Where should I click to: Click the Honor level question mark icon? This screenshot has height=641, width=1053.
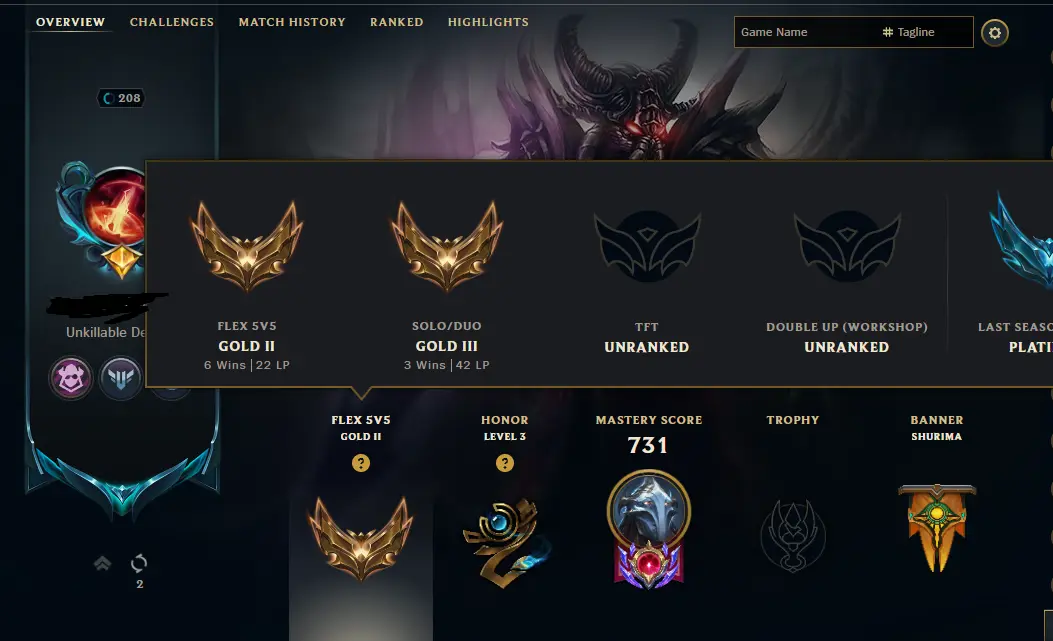coord(504,463)
